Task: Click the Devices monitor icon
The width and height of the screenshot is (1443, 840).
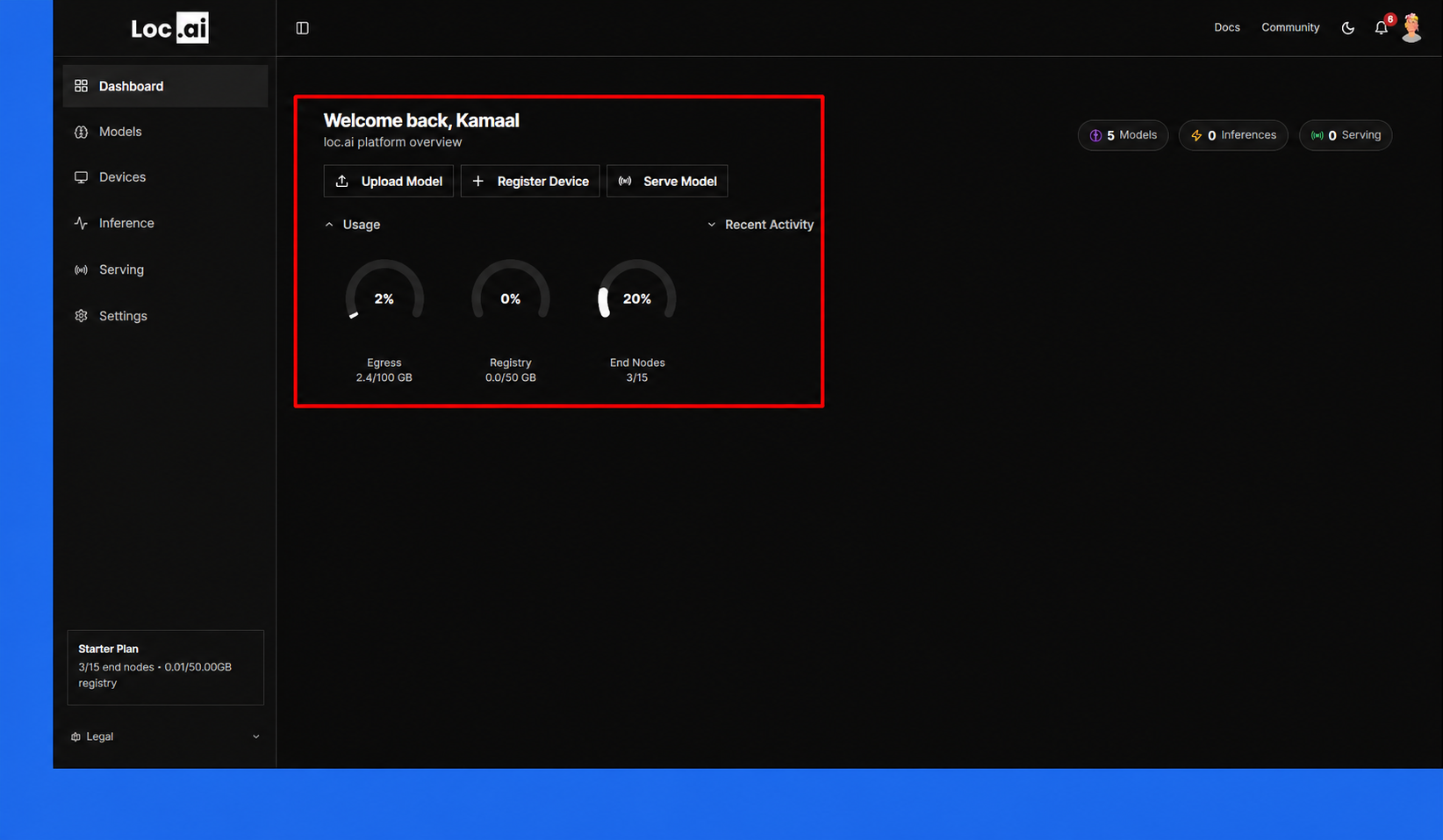Action: (81, 177)
